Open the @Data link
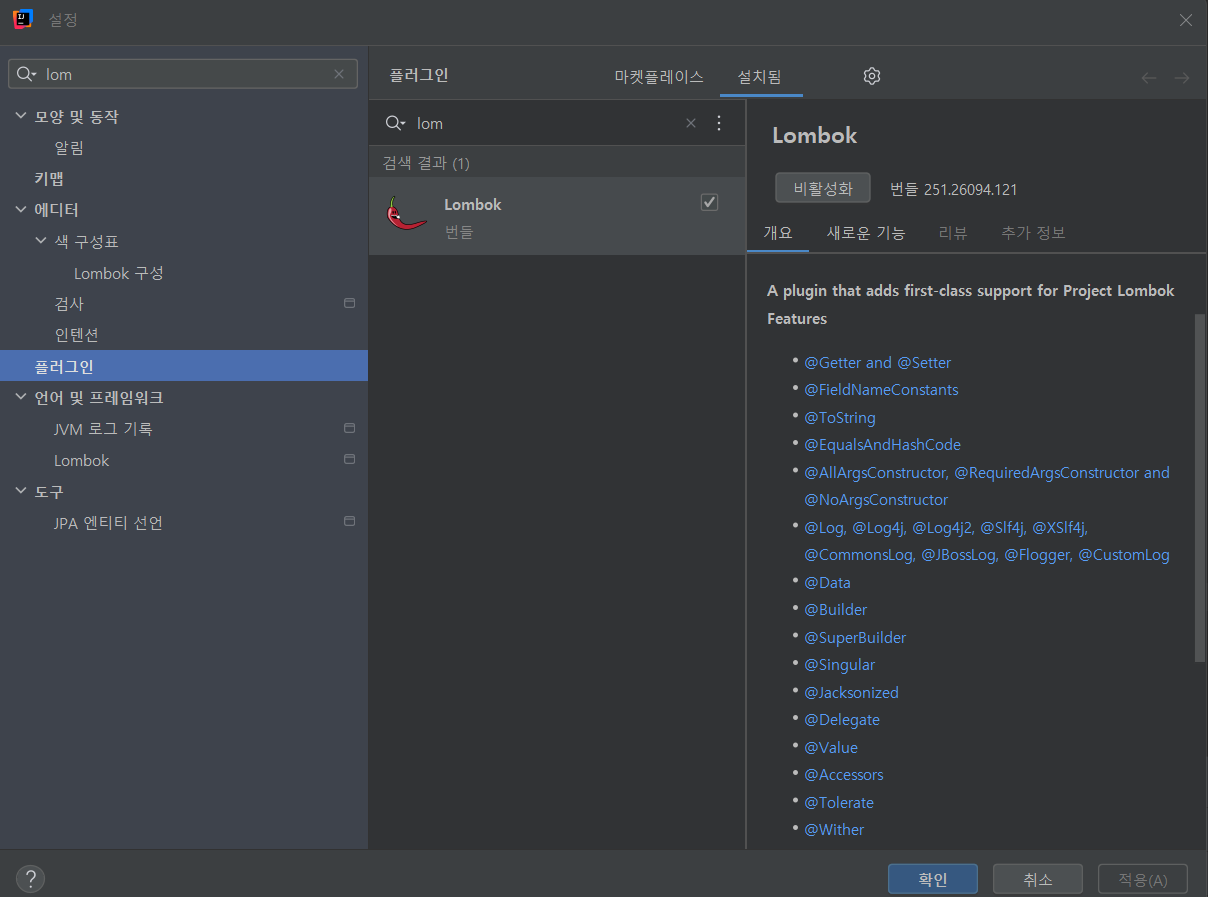 click(x=828, y=582)
